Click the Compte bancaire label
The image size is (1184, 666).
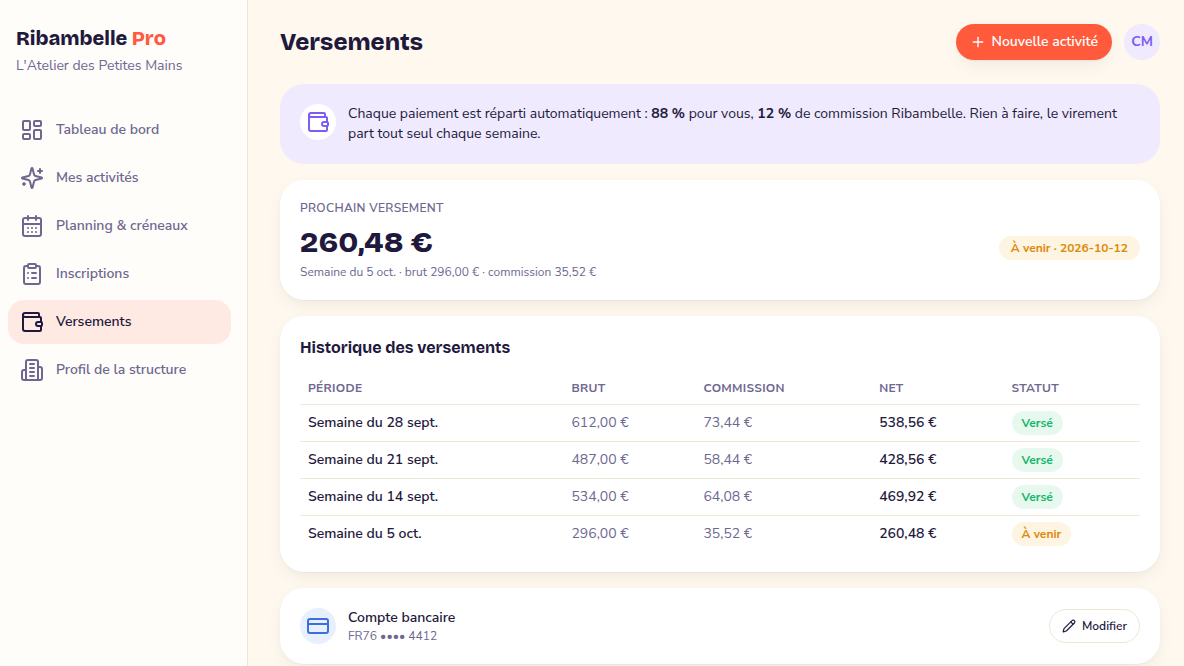[x=402, y=618]
